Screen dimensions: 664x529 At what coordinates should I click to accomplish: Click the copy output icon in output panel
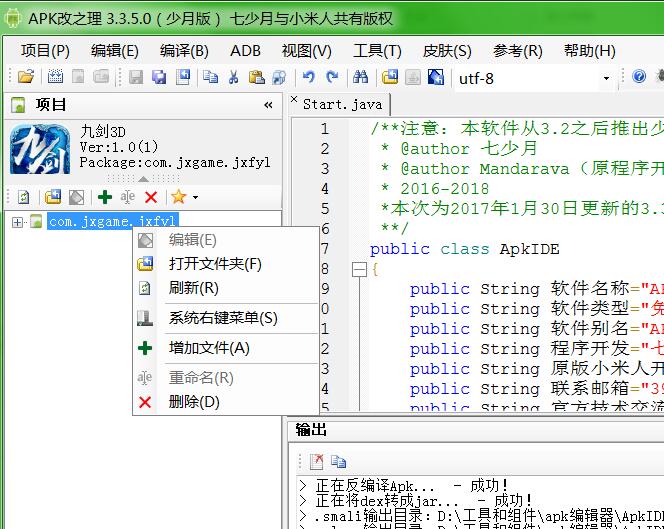pyautogui.click(x=339, y=461)
